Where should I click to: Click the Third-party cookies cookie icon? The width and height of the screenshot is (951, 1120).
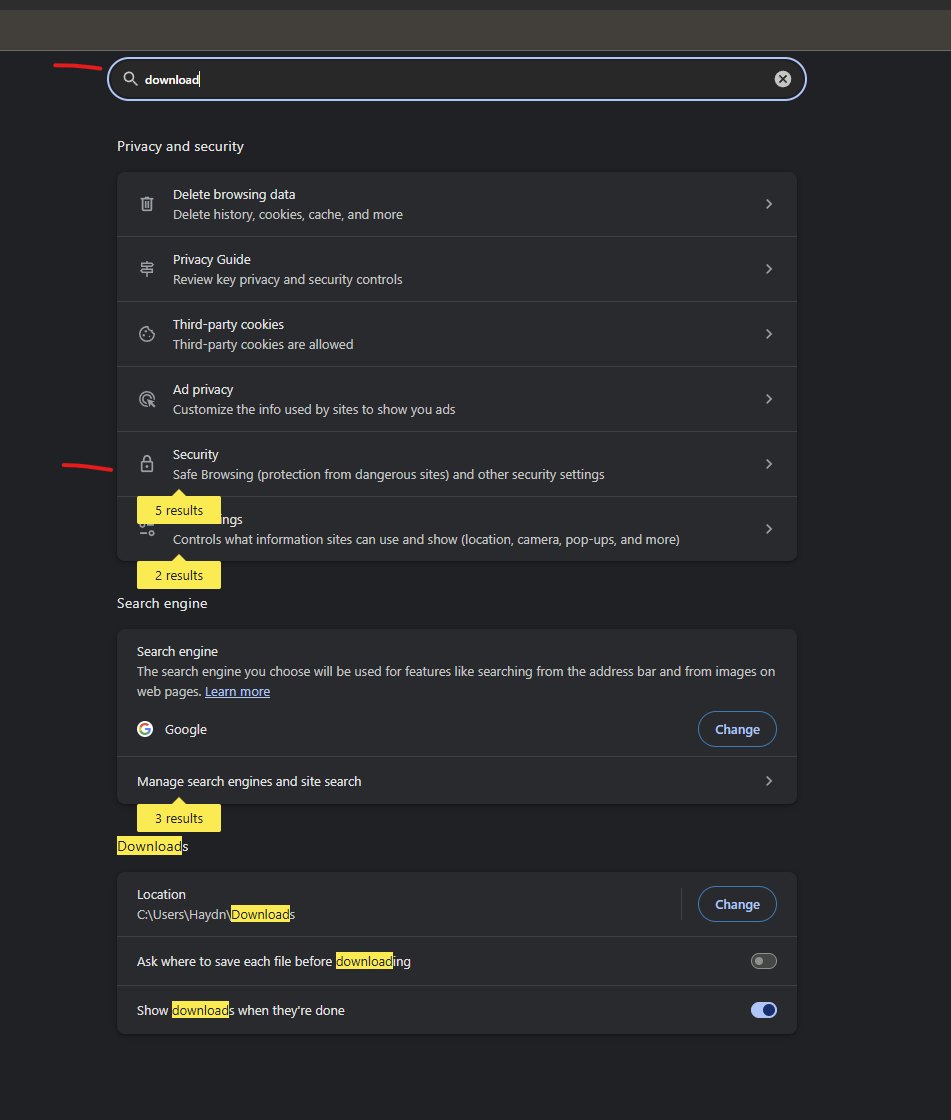147,334
